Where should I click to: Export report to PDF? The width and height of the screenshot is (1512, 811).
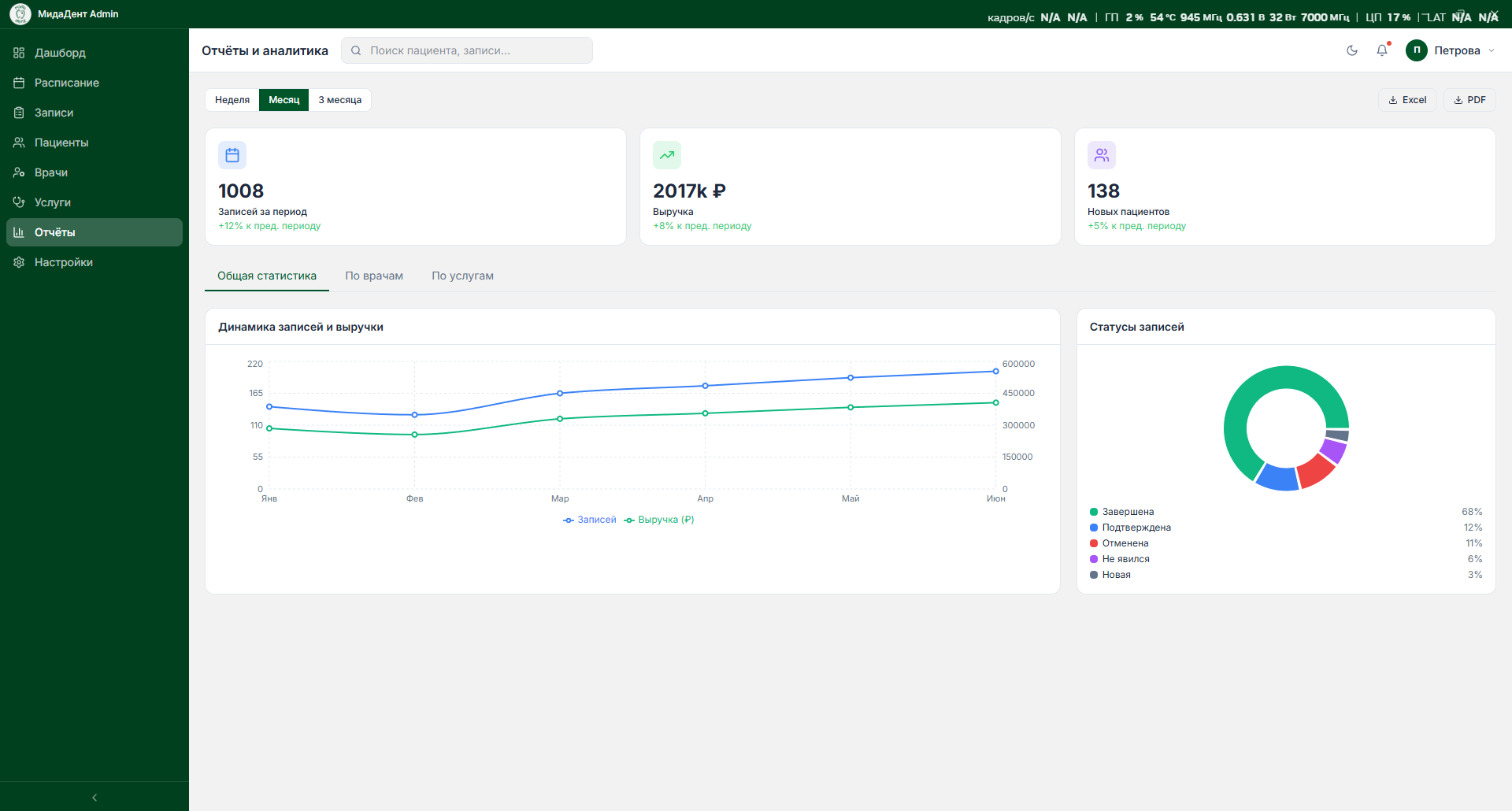(x=1469, y=100)
